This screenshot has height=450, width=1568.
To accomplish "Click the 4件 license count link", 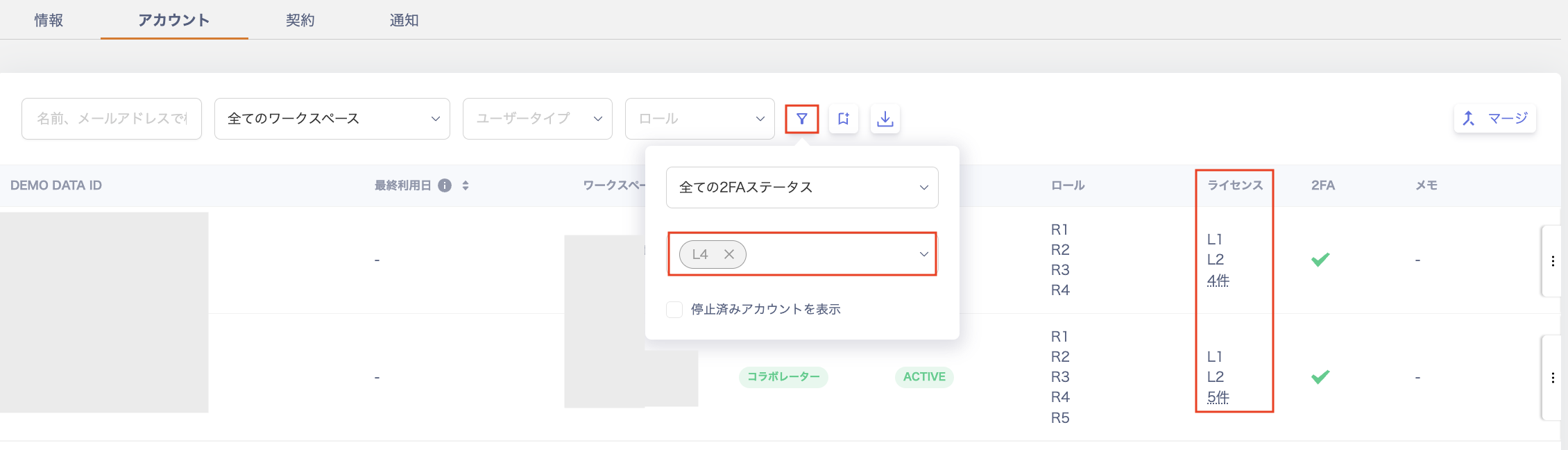I will tap(1218, 280).
